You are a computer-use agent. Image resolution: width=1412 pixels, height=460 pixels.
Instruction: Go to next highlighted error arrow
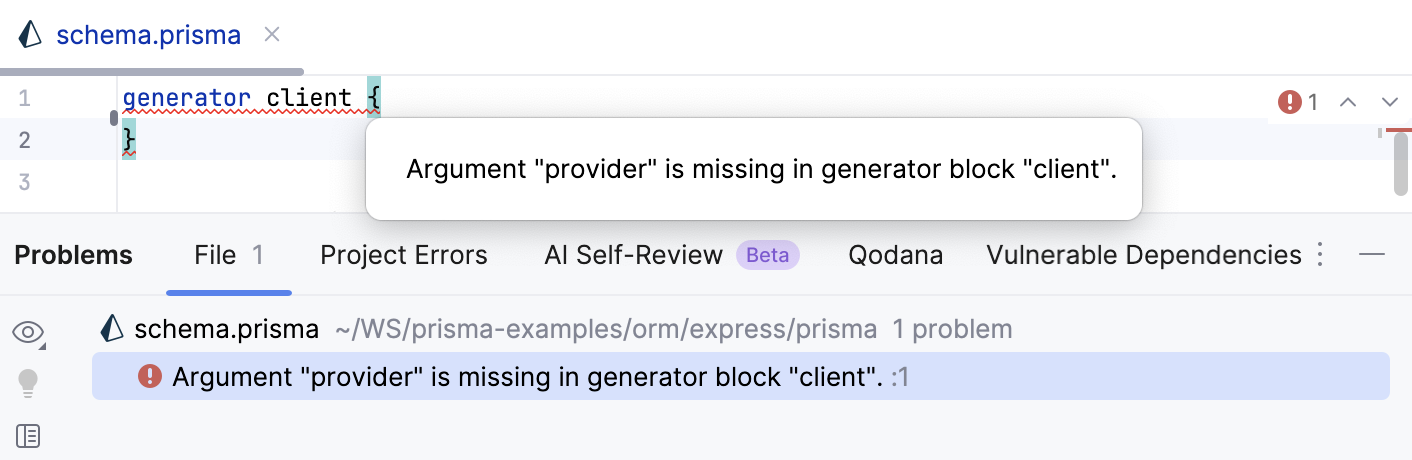[1389, 102]
